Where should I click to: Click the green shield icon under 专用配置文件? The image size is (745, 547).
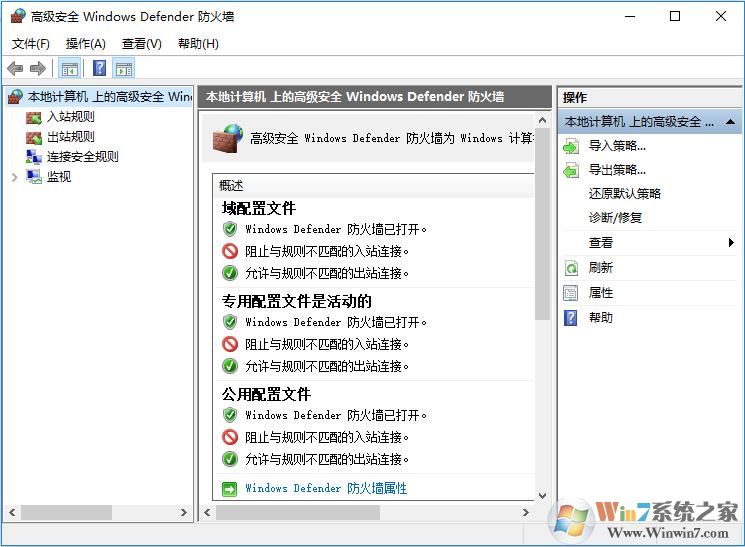tap(230, 322)
